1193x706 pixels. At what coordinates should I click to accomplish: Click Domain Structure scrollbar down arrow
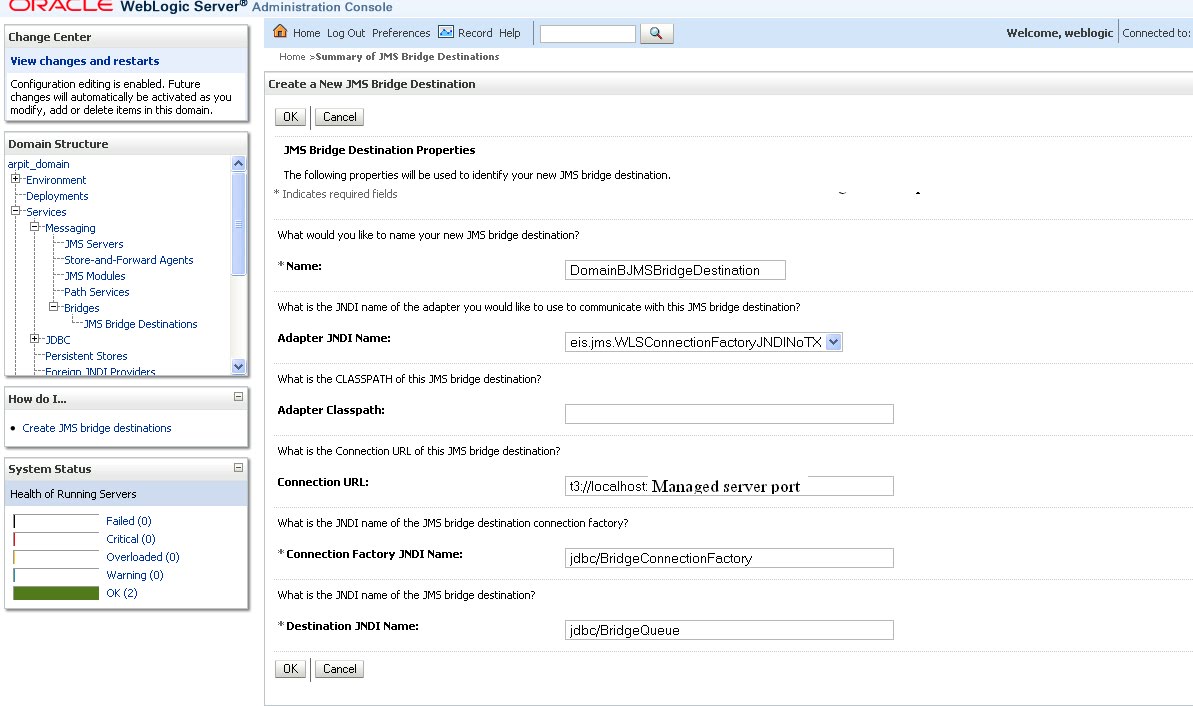pyautogui.click(x=238, y=367)
